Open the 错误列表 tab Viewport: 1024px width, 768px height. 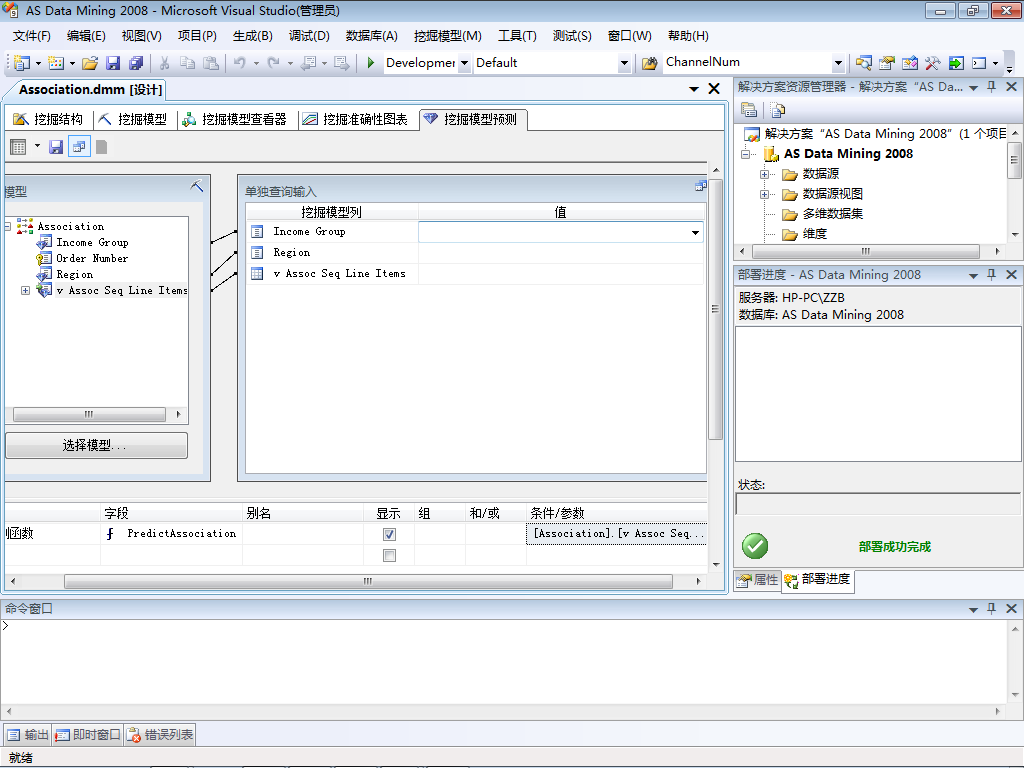160,735
